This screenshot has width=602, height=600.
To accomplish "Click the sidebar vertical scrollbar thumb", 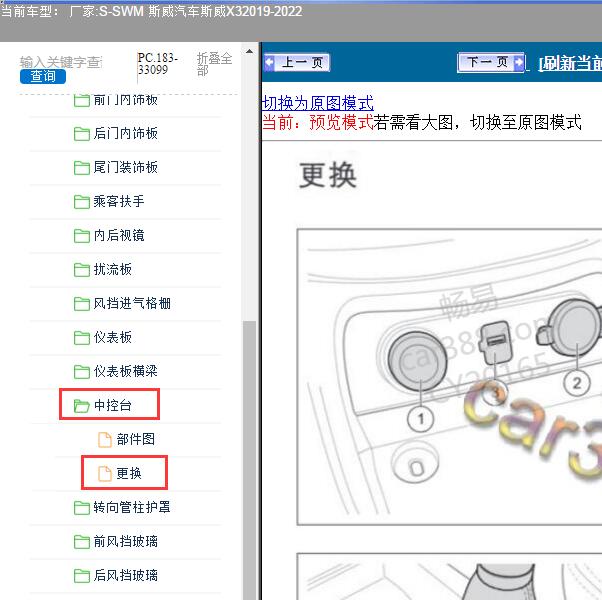I will [x=249, y=460].
